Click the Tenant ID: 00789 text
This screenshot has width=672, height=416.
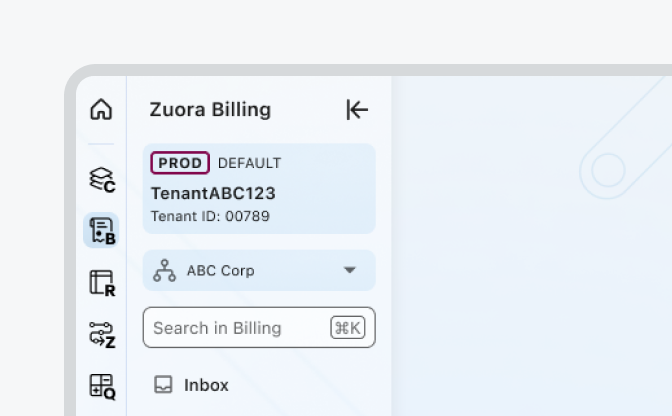(x=210, y=216)
